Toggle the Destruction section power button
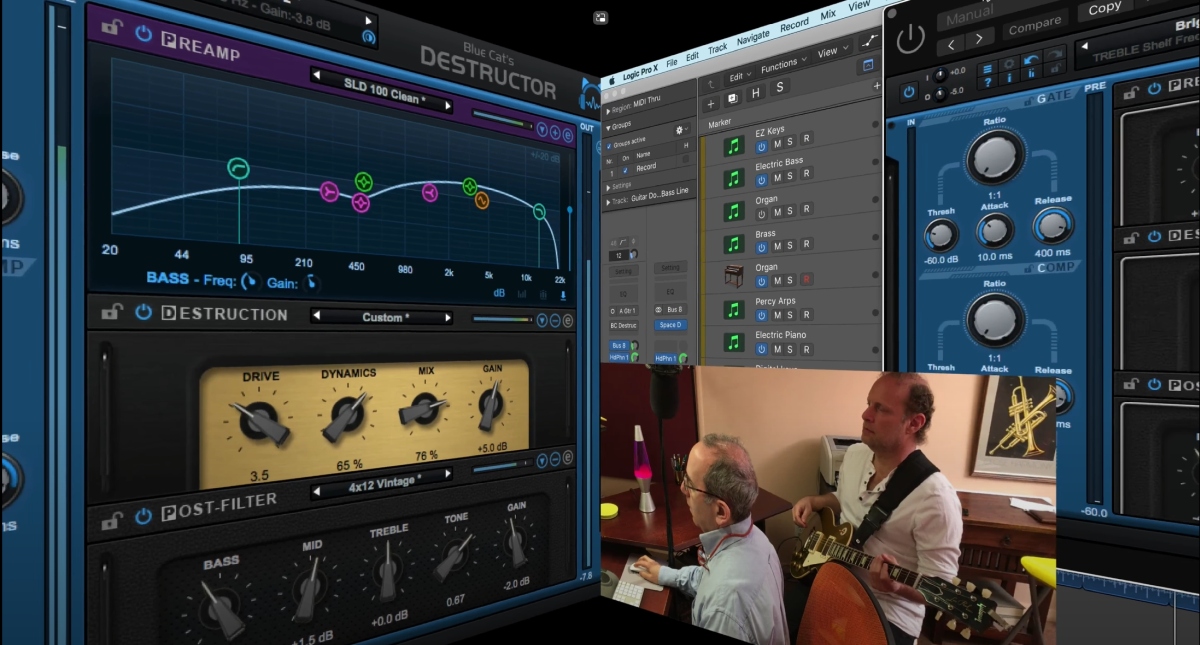 pyautogui.click(x=143, y=313)
